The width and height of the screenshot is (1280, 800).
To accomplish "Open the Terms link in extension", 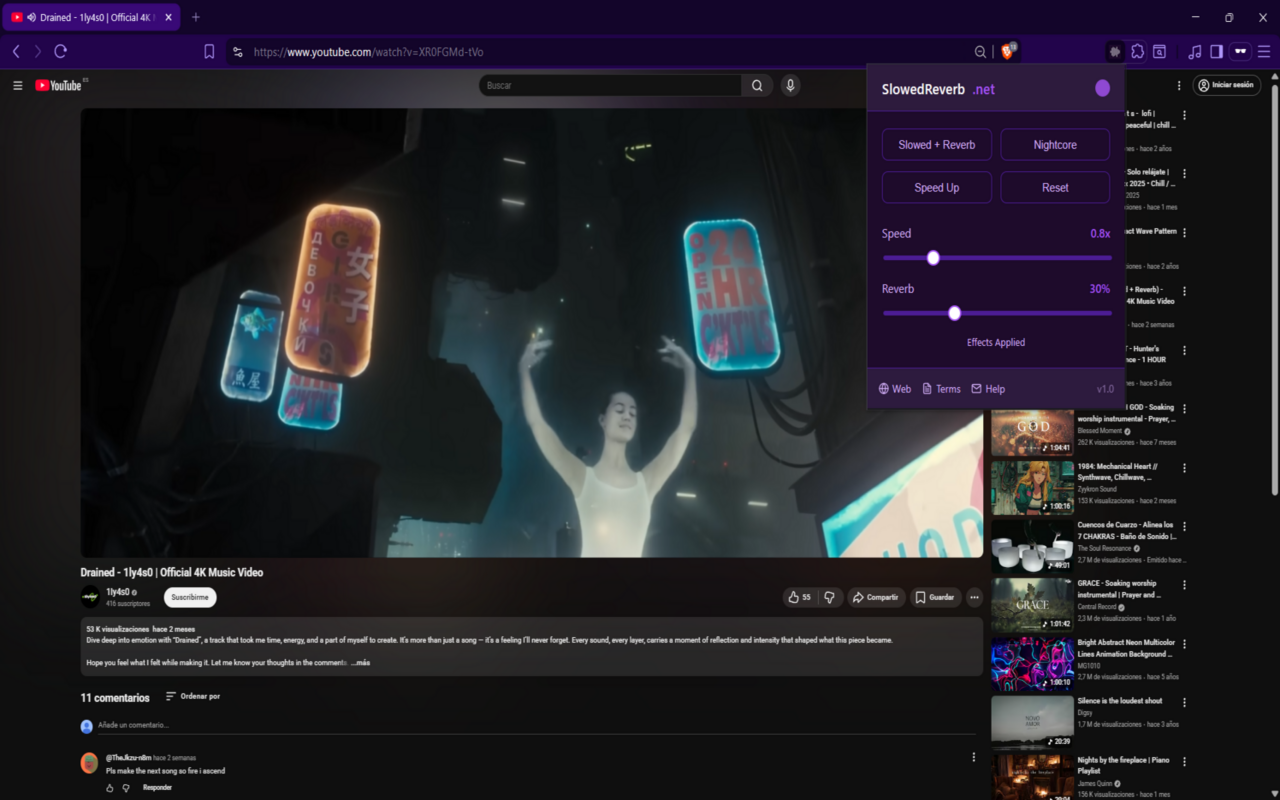I will (941, 389).
